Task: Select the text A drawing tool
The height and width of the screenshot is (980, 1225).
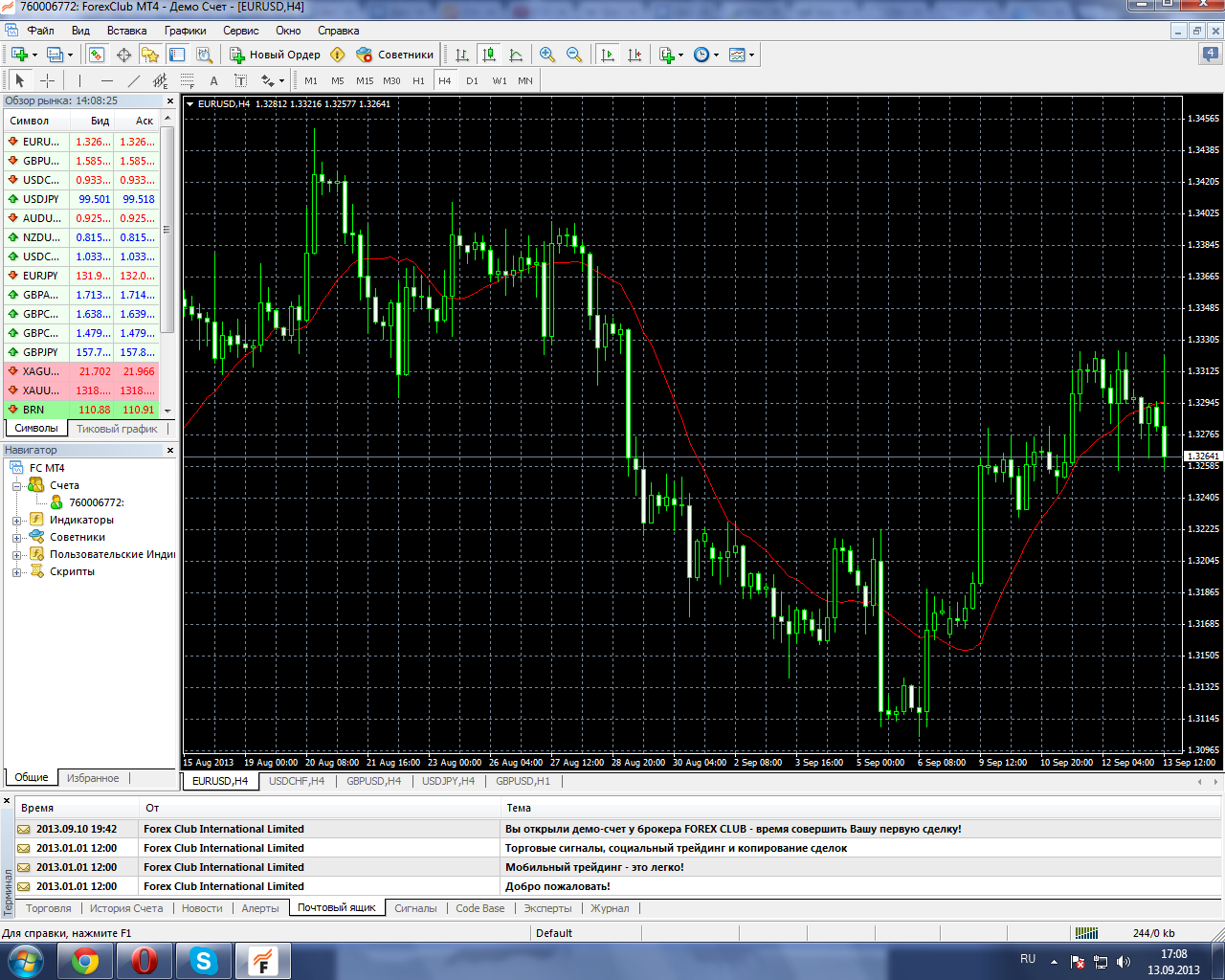Action: [x=213, y=80]
